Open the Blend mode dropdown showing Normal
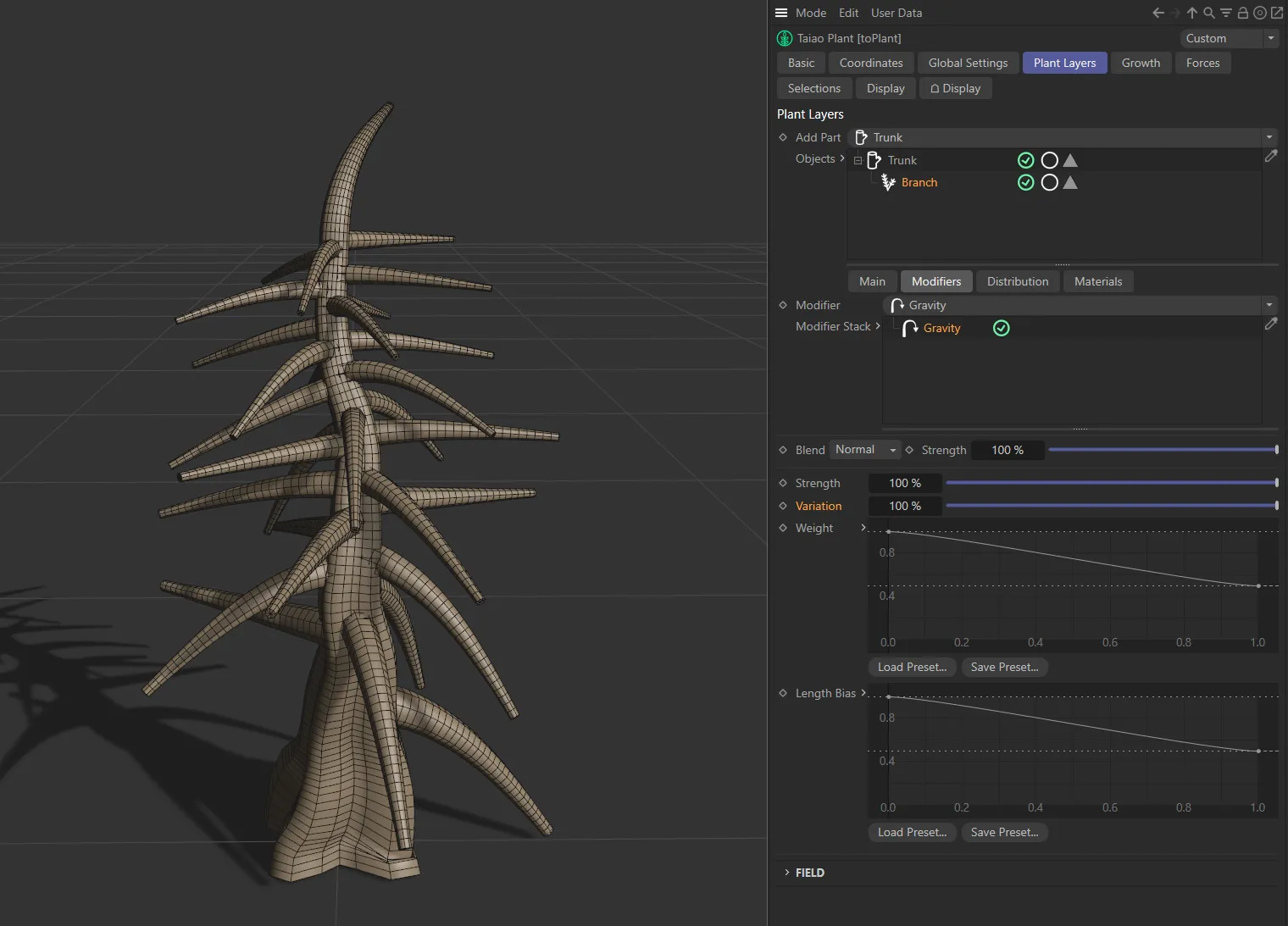Viewport: 1288px width, 926px height. point(863,450)
